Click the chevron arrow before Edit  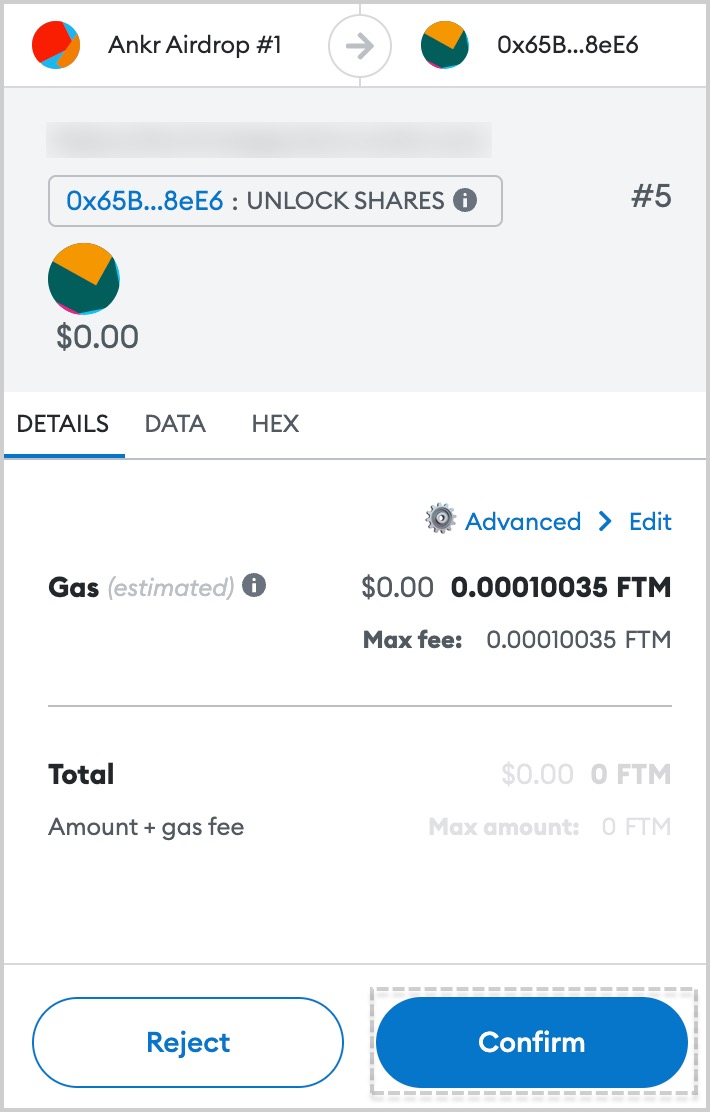coord(604,521)
